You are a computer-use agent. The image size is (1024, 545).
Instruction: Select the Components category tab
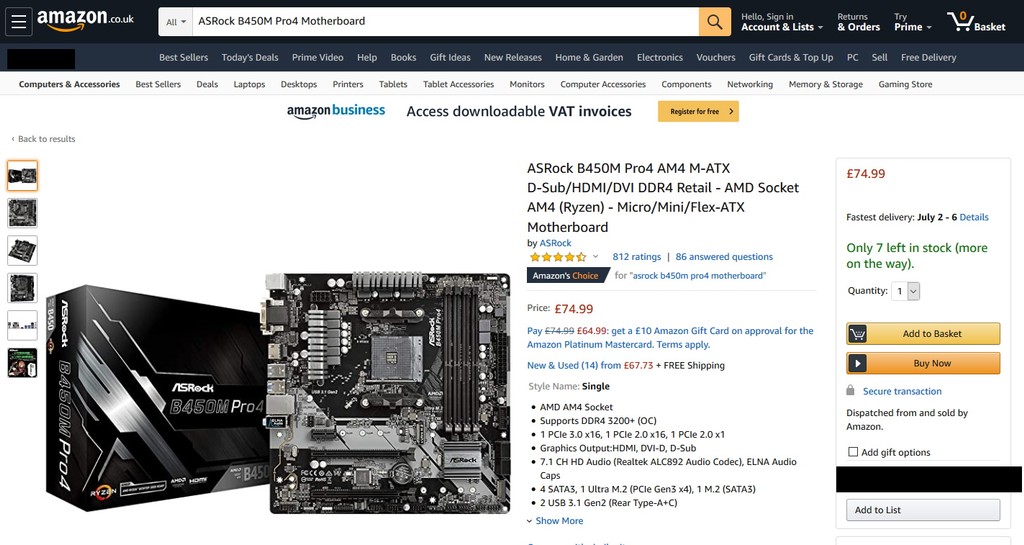tap(686, 84)
